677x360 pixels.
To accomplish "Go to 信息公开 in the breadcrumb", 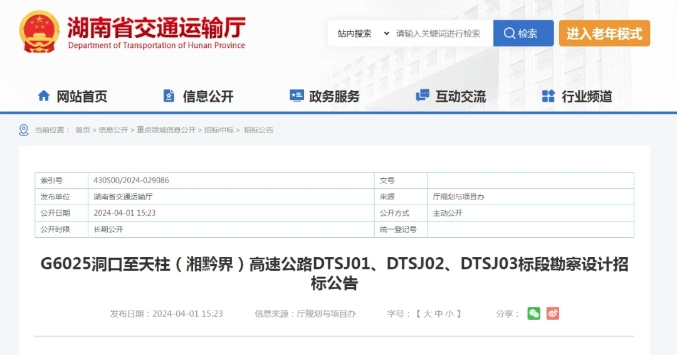I will click(113, 130).
